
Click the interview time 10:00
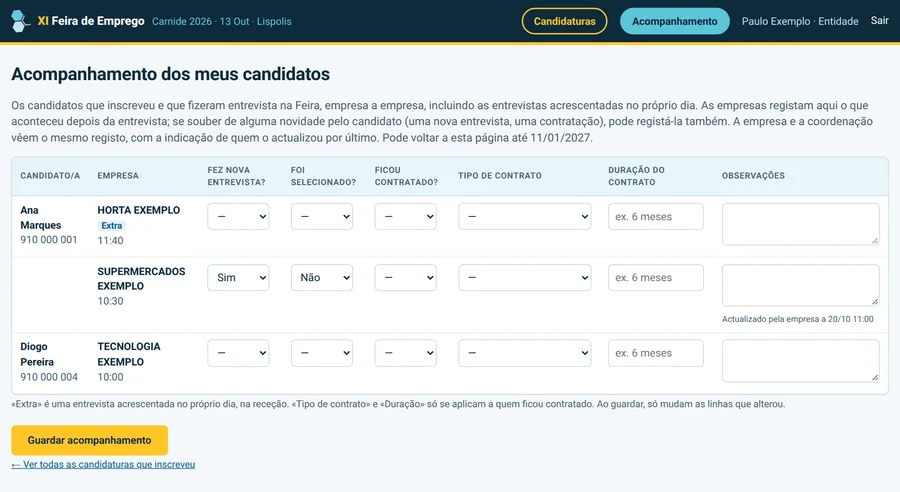[x=110, y=377]
